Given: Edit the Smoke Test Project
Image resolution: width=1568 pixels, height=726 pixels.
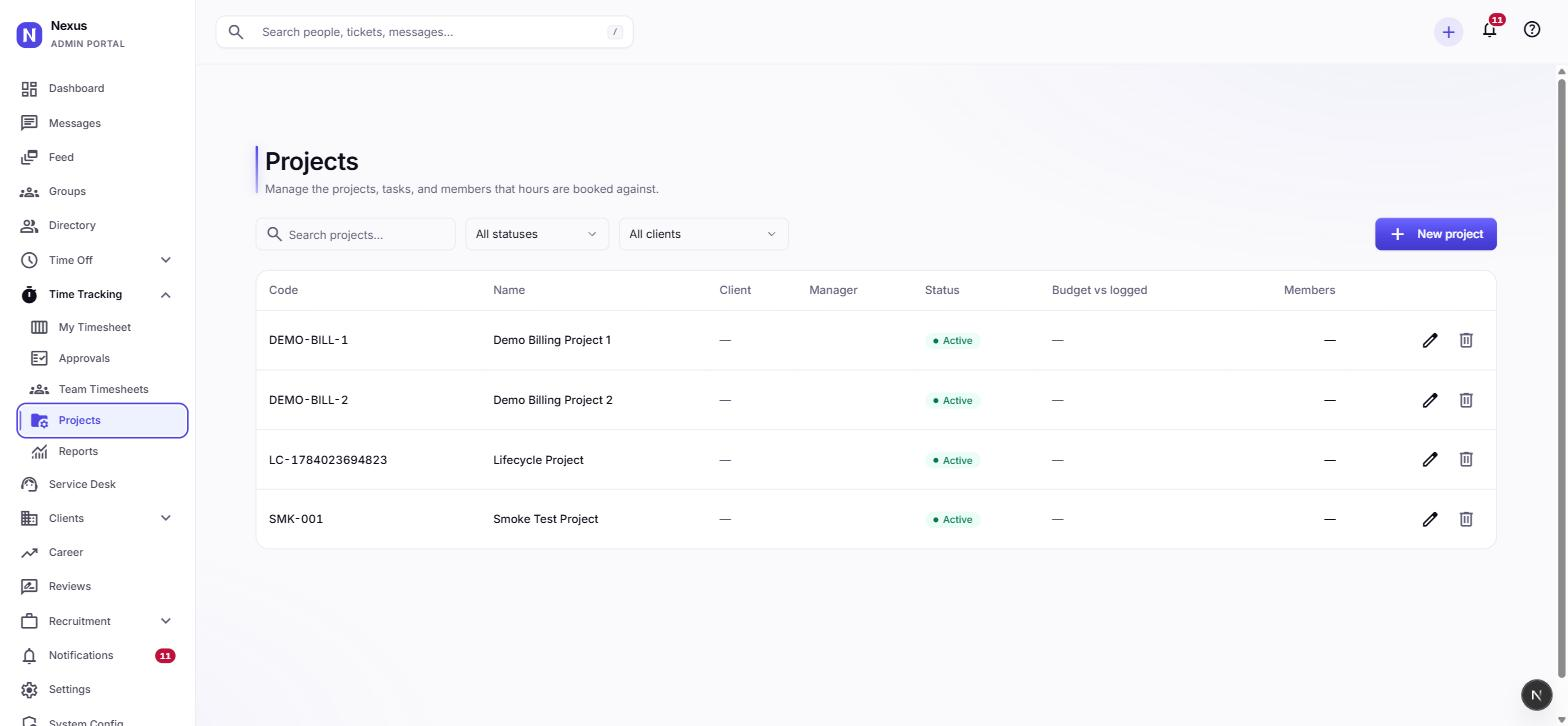Looking at the screenshot, I should (x=1430, y=519).
